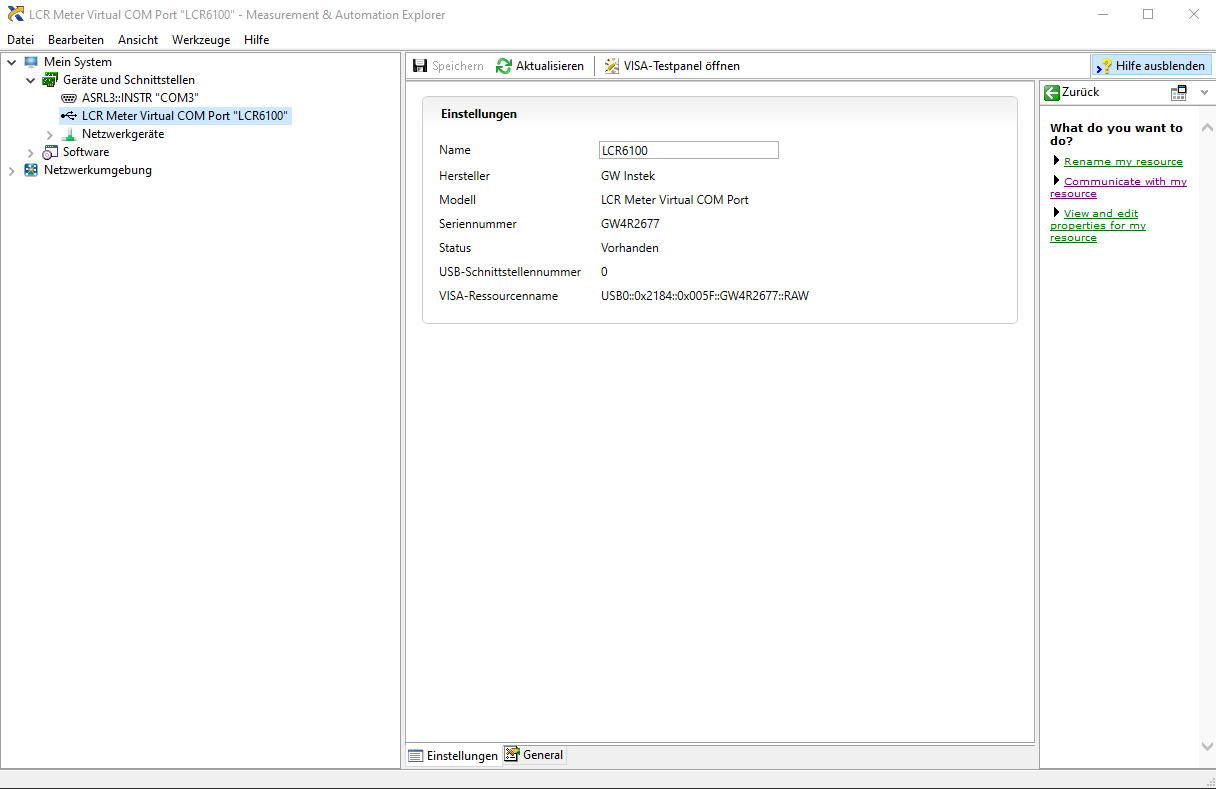Click the Einstellungen section heading
The image size is (1216, 789).
479,114
